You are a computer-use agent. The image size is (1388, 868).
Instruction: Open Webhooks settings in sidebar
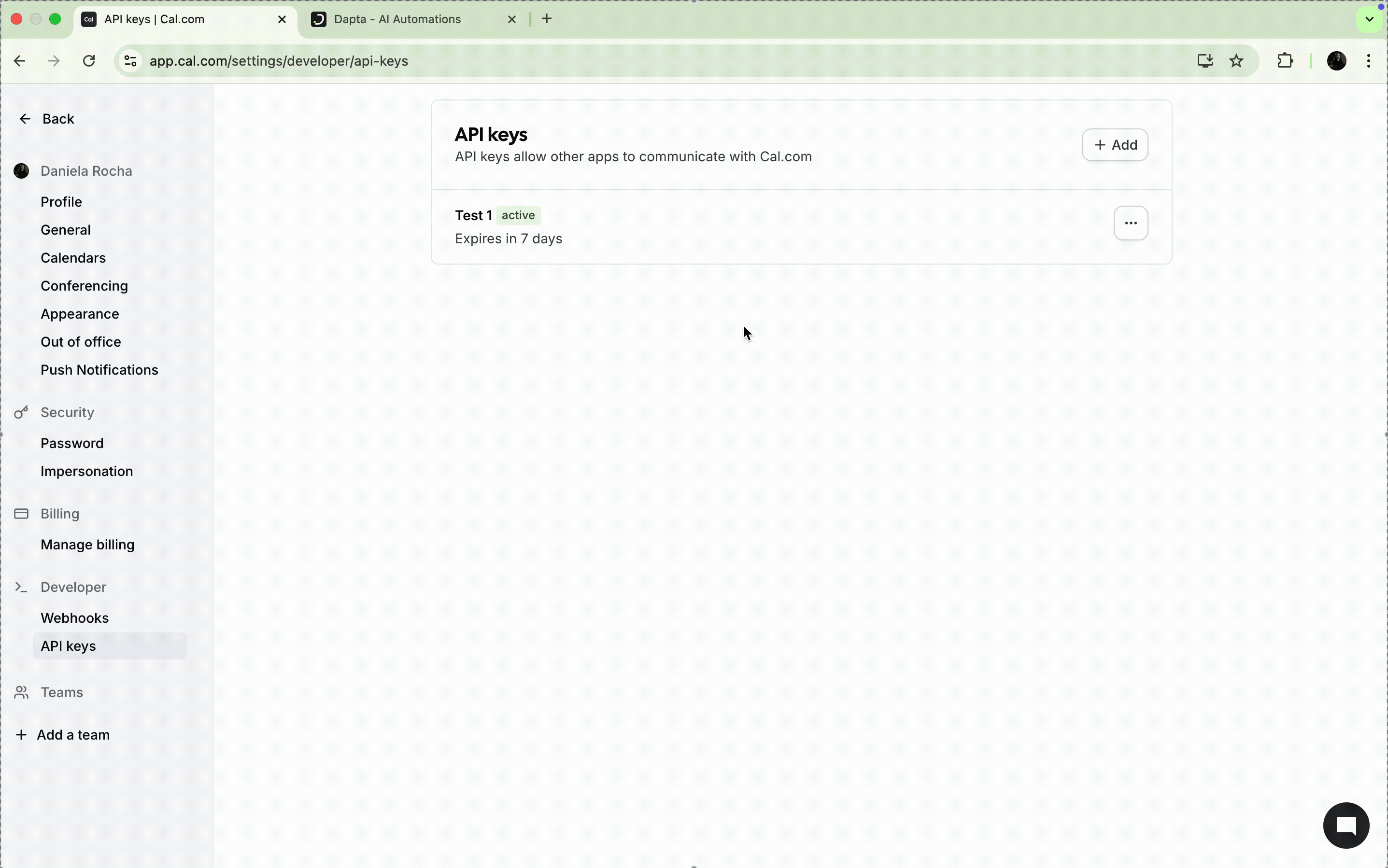coord(75,618)
